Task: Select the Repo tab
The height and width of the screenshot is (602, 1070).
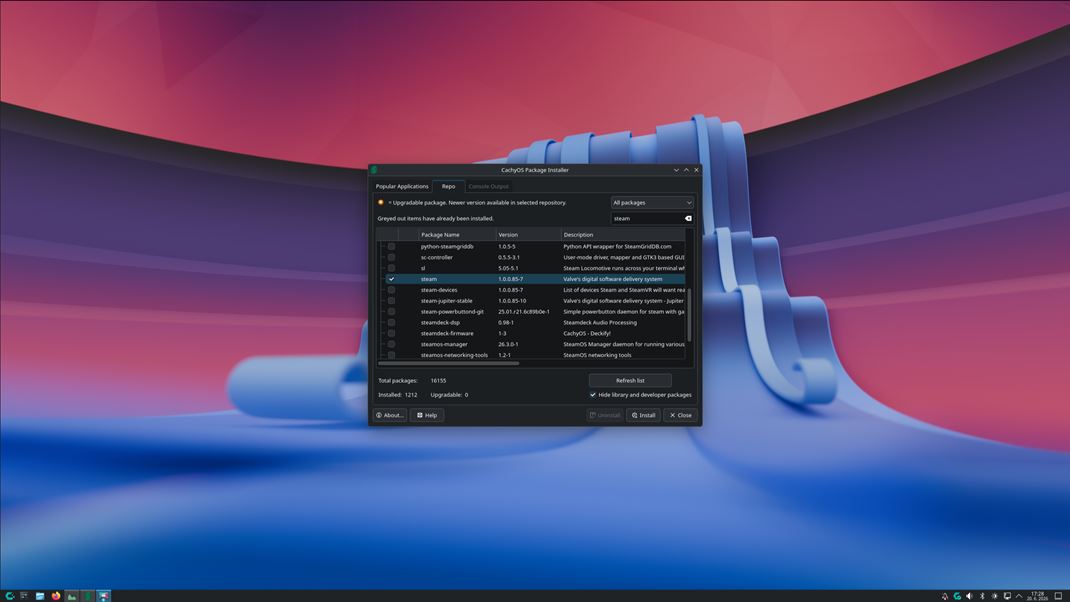Action: coord(448,186)
